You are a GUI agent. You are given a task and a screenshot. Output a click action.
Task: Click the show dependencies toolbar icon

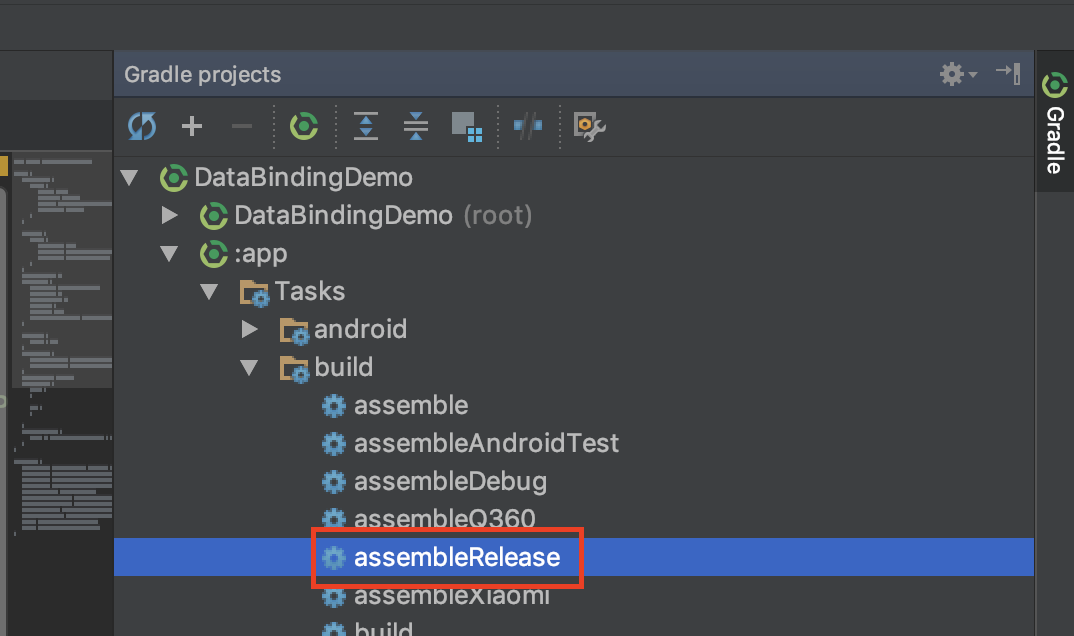click(467, 126)
